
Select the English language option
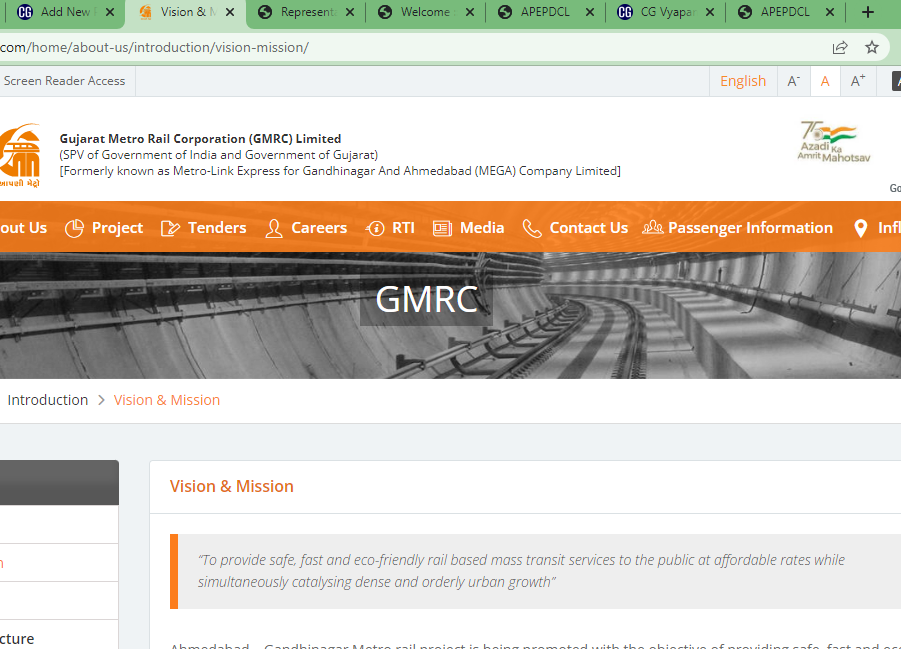[x=743, y=81]
